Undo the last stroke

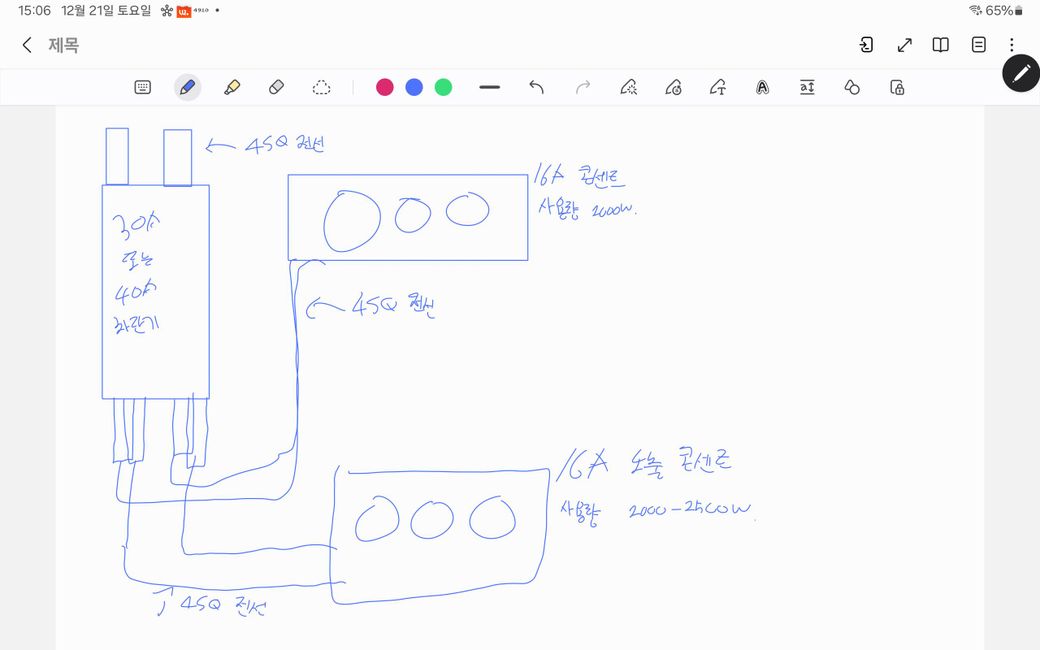click(536, 87)
